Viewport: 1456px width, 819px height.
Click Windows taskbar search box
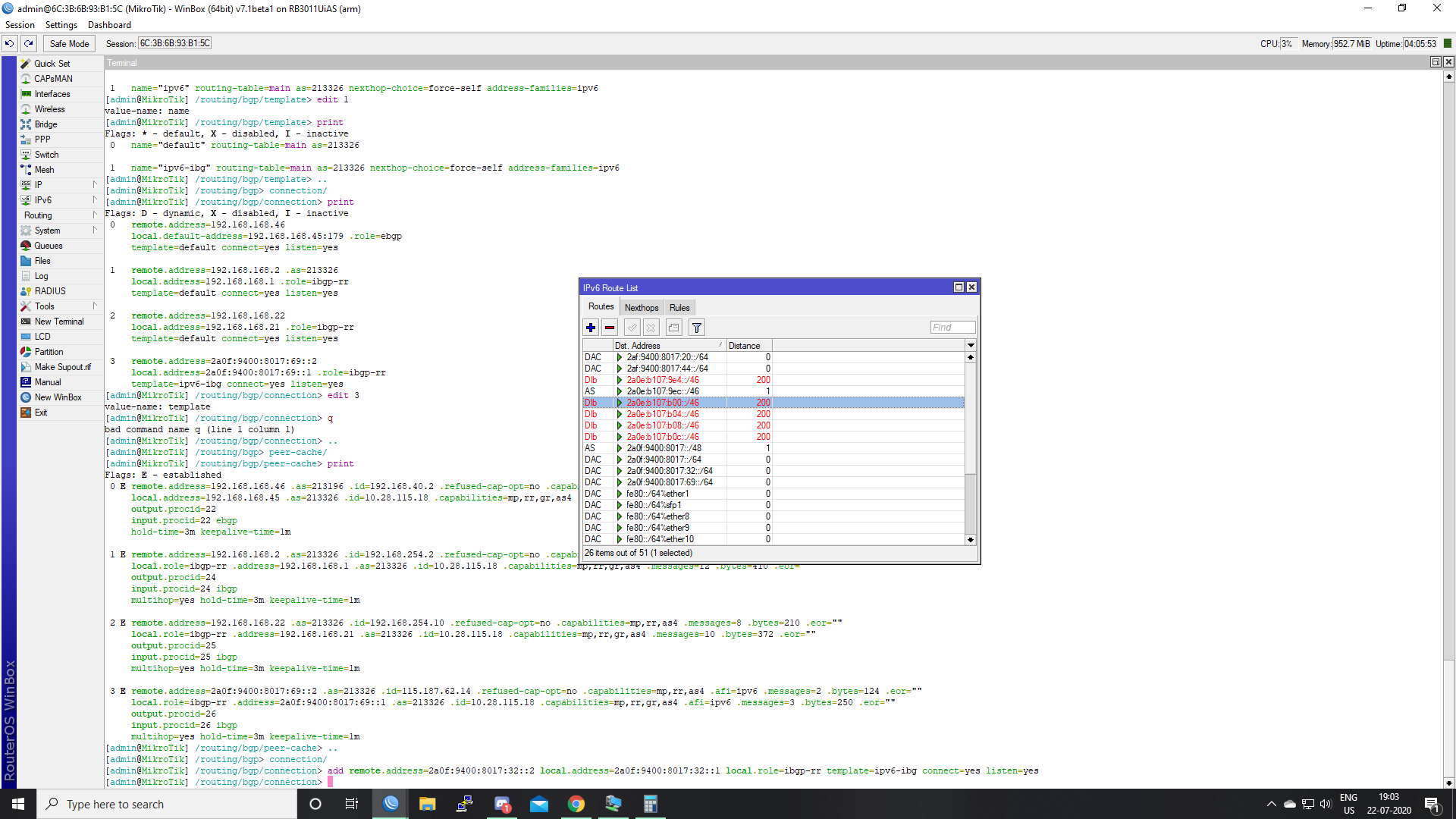point(167,804)
